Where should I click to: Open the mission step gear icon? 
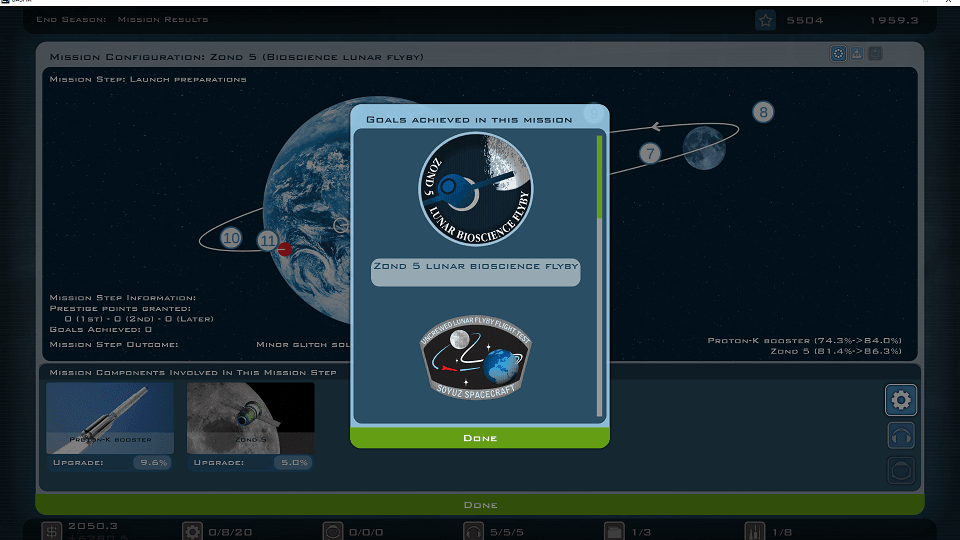(901, 400)
